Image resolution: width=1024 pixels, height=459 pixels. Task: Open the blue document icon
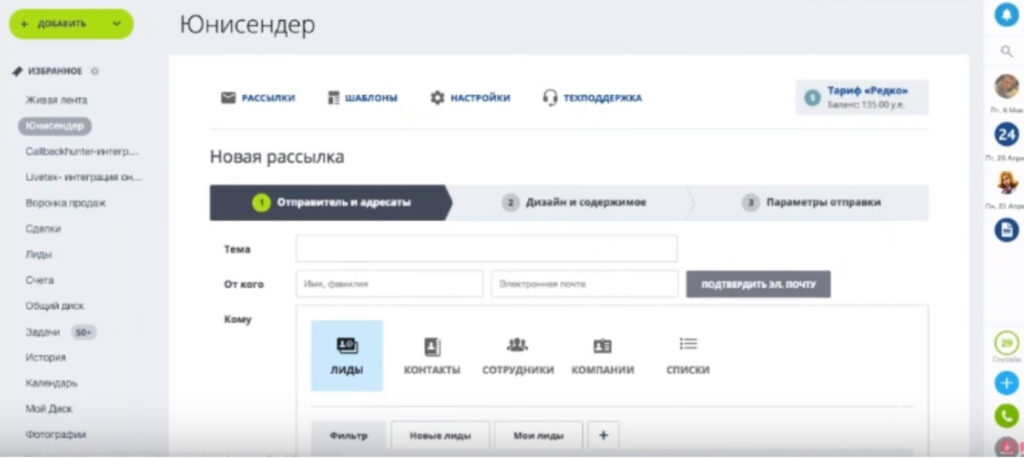(1006, 230)
